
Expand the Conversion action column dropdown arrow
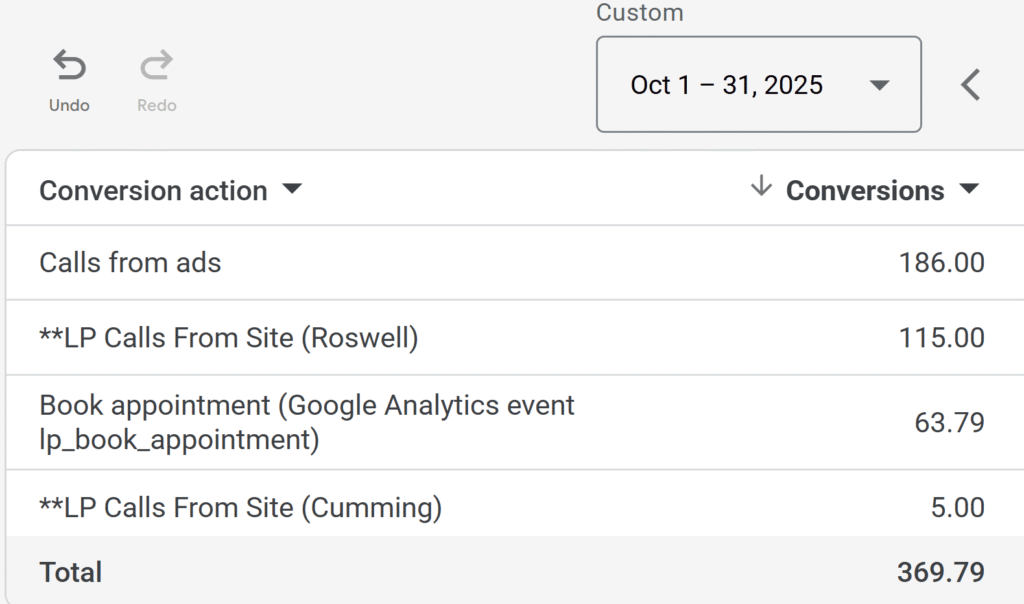coord(292,189)
